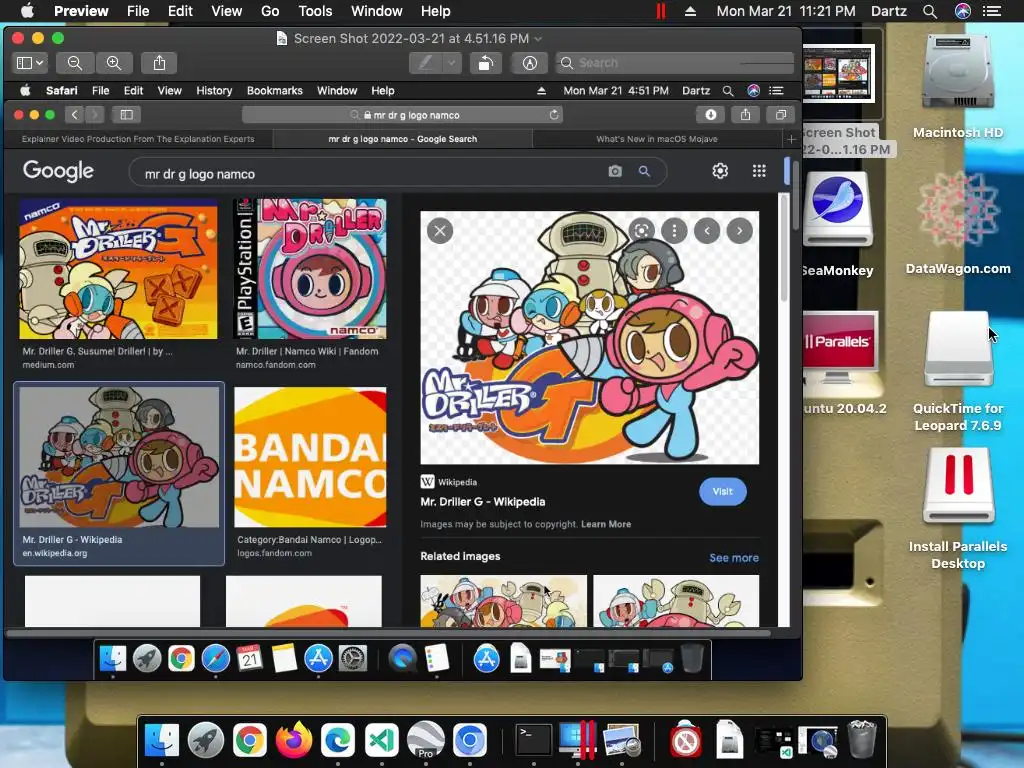Open Terminal from the Dock
Viewport: 1024px width, 768px height.
pyautogui.click(x=534, y=740)
